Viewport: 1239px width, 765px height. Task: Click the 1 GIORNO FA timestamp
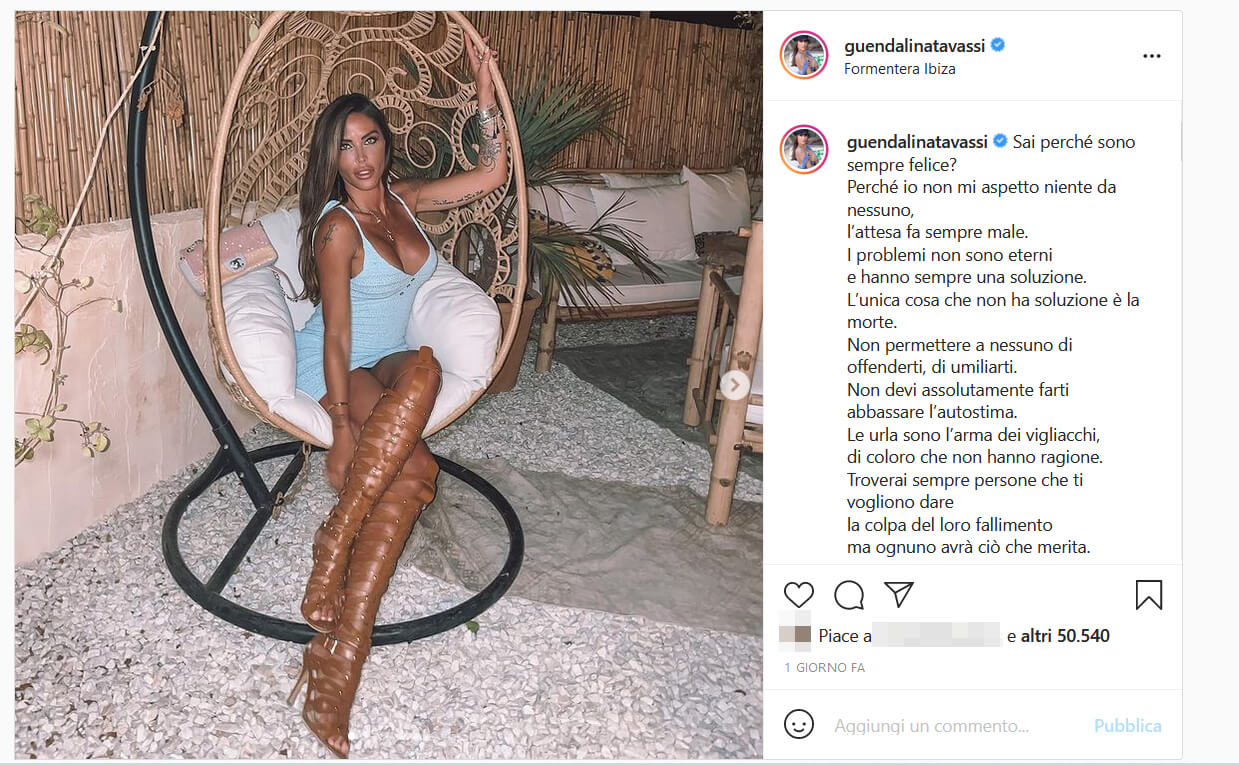[824, 667]
